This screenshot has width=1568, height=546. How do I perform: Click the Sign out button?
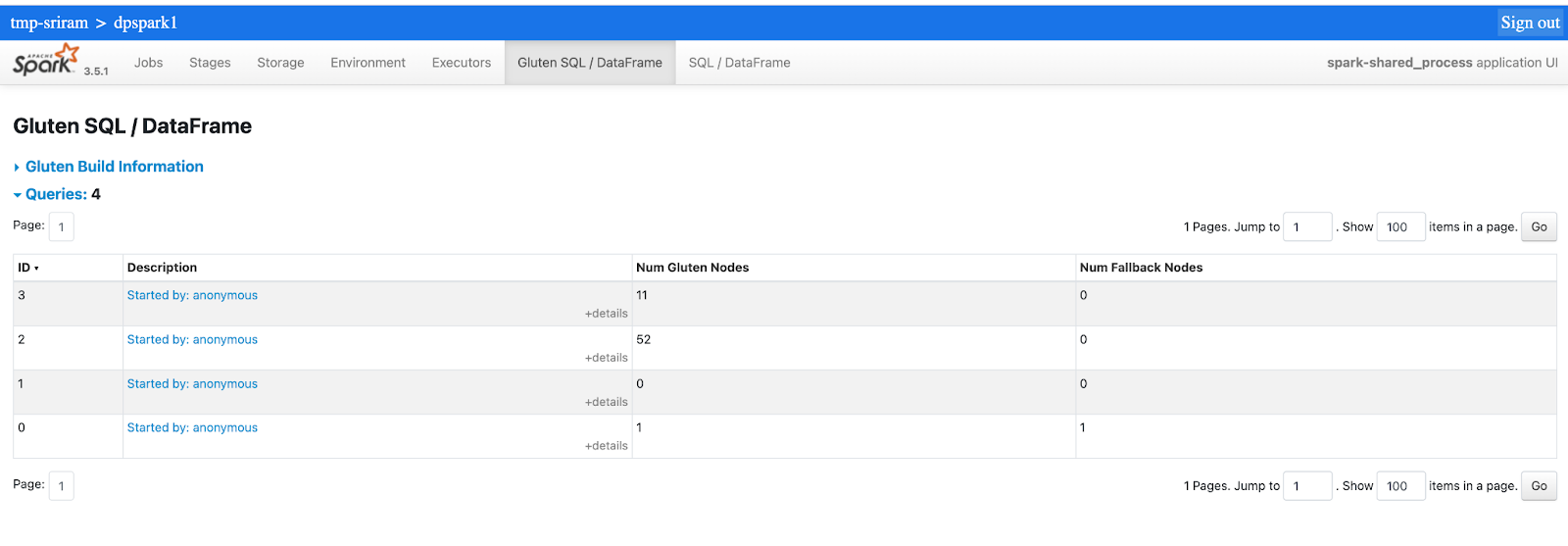pyautogui.click(x=1530, y=23)
